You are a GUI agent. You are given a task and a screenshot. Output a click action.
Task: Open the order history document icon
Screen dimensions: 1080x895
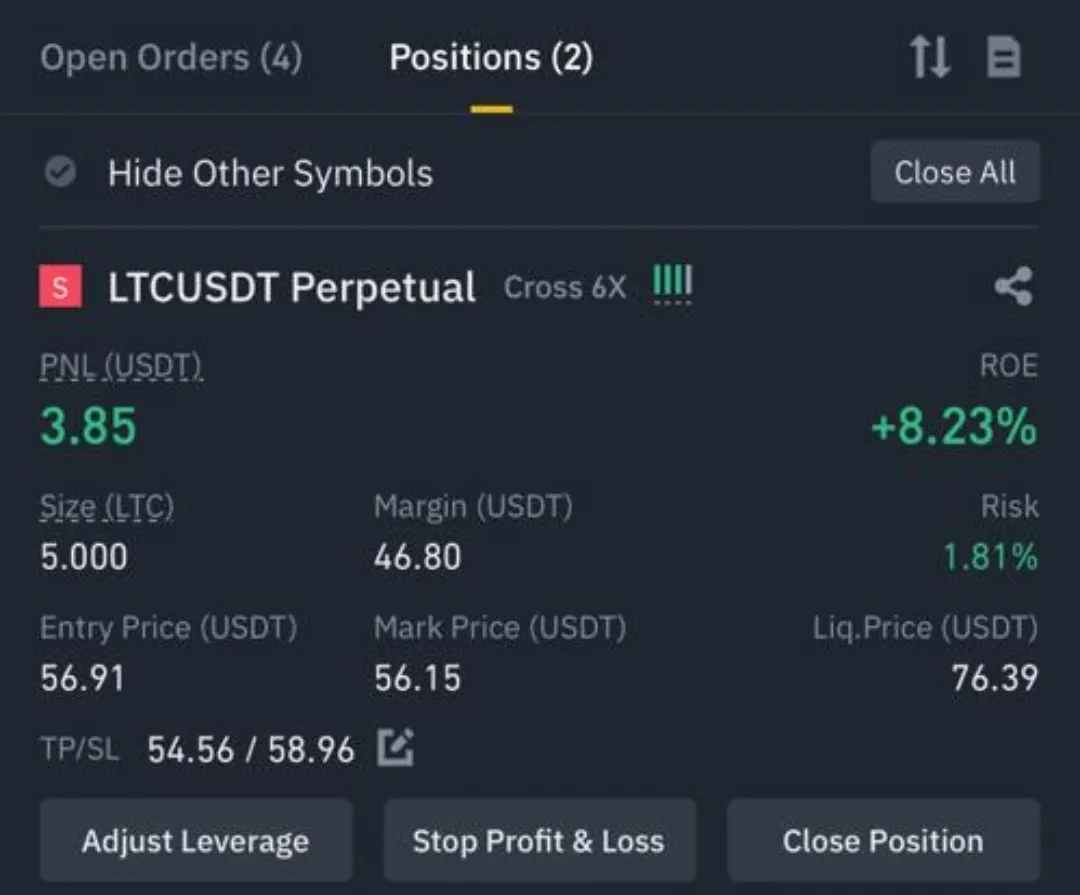coord(1004,57)
